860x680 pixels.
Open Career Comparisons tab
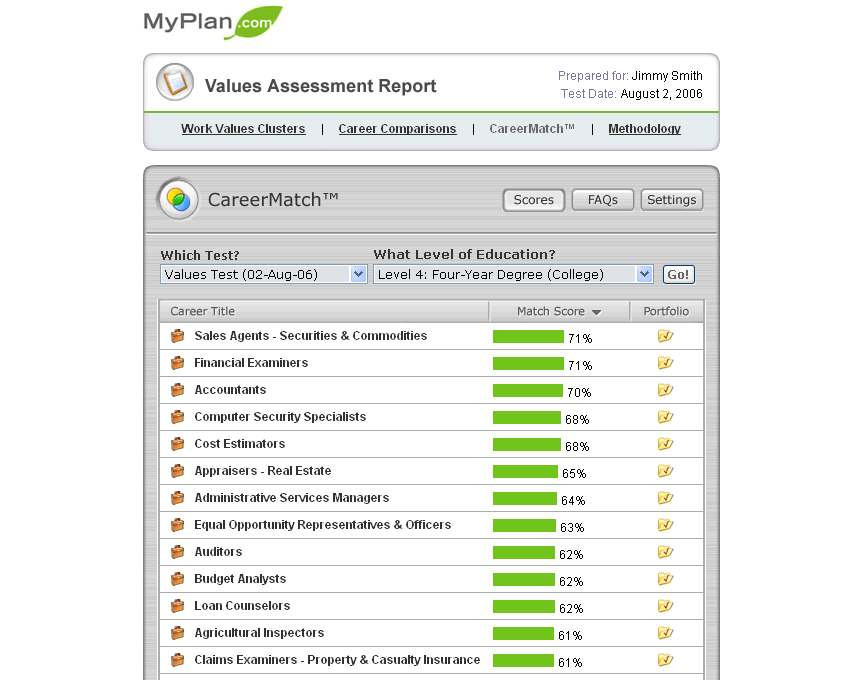[397, 129]
